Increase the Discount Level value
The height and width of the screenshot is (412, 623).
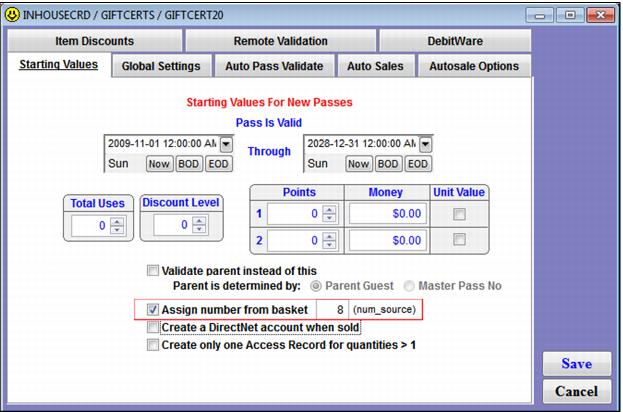(199, 220)
